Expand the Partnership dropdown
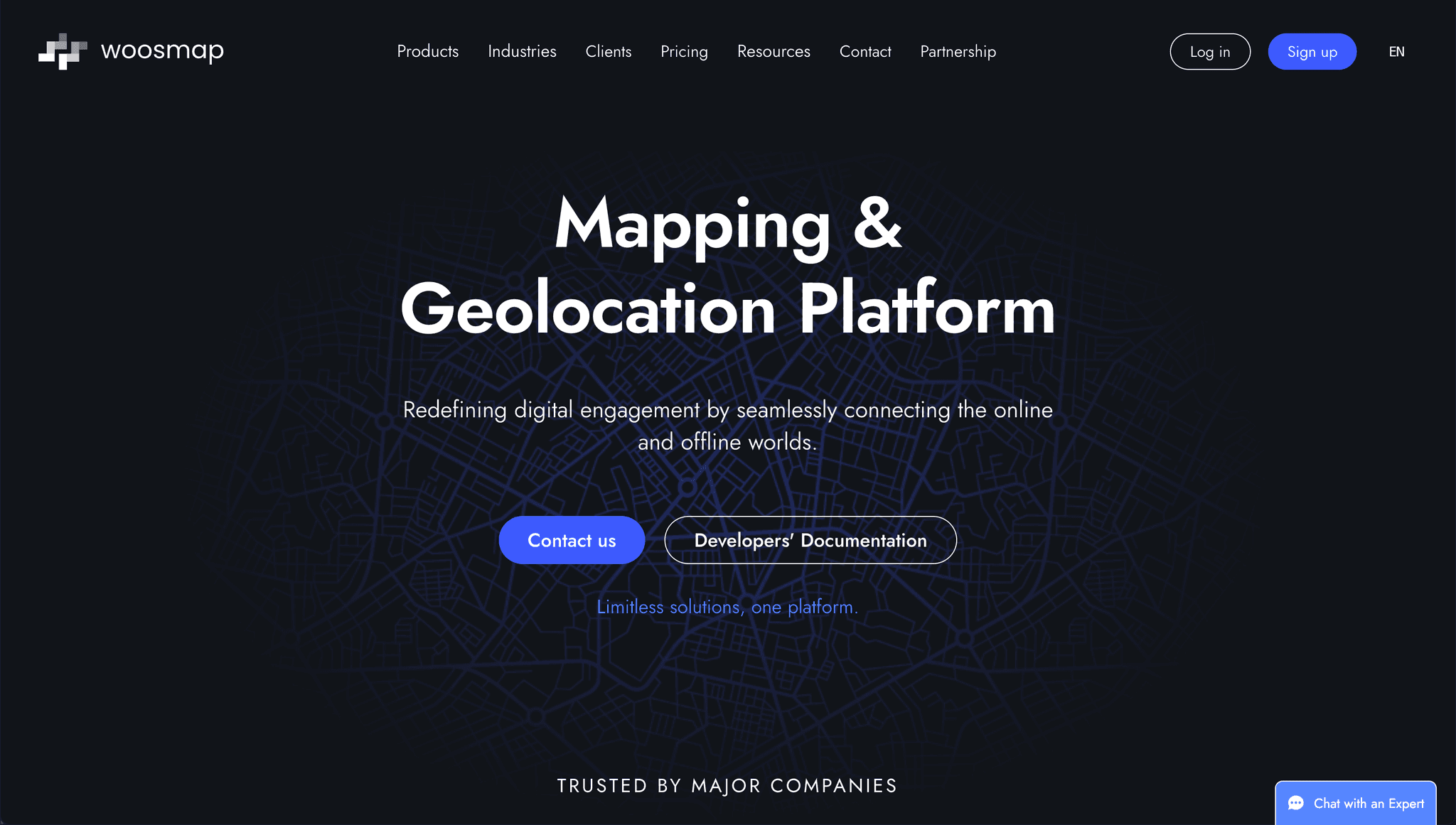The height and width of the screenshot is (825, 1456). click(958, 51)
